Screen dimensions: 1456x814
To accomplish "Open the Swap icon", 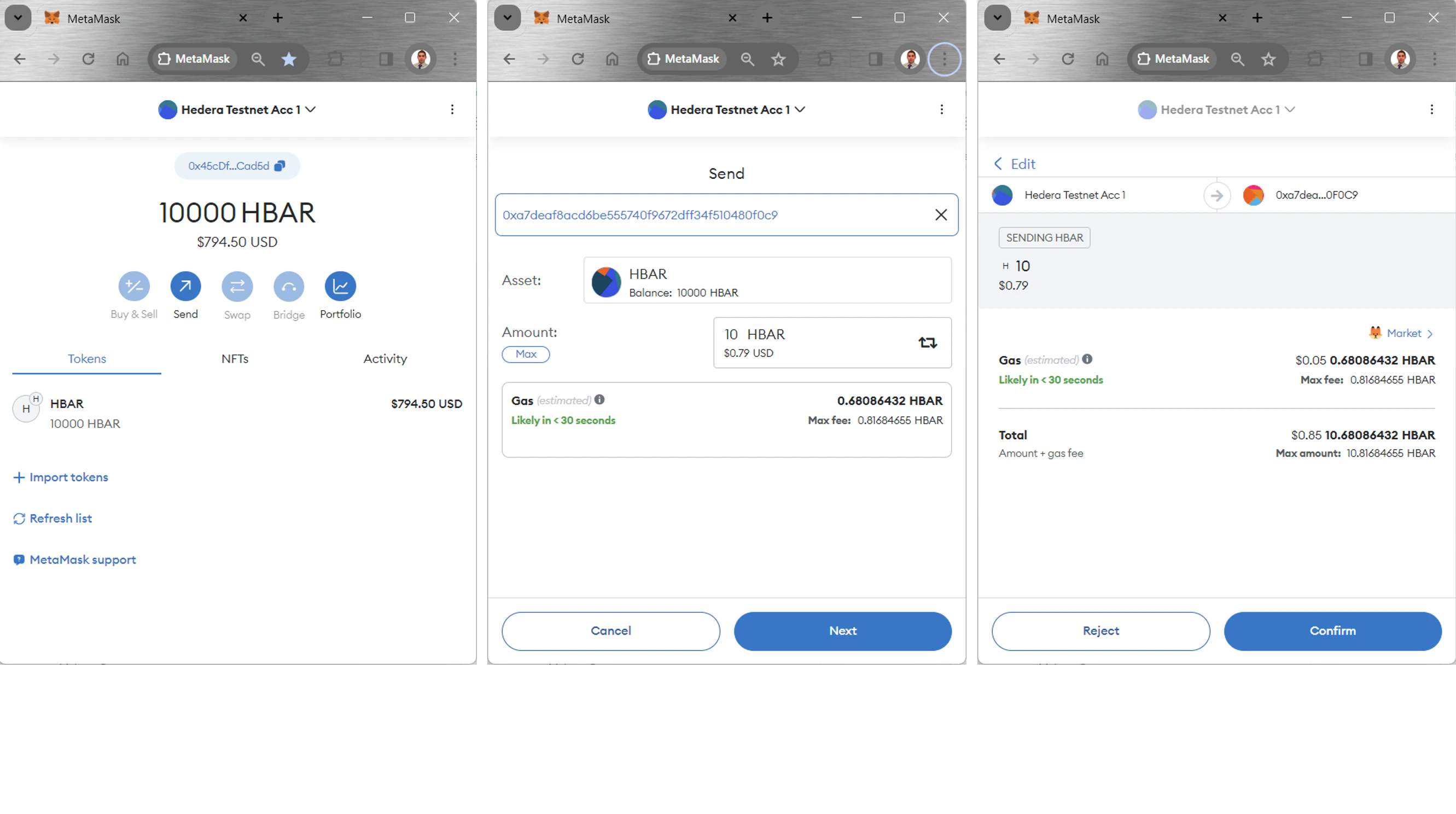I will click(237, 287).
